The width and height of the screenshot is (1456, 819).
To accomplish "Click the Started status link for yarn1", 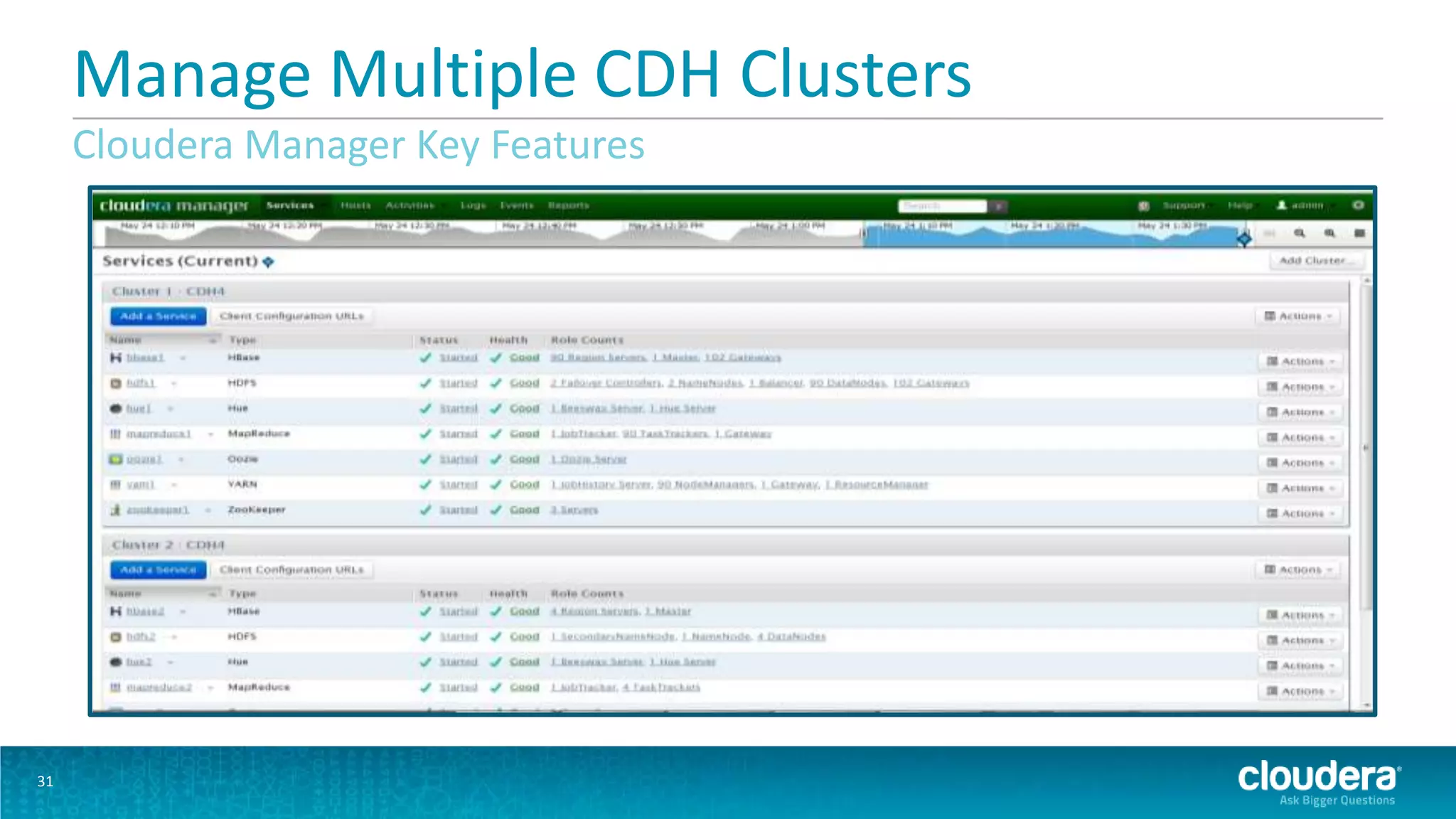I will (459, 485).
